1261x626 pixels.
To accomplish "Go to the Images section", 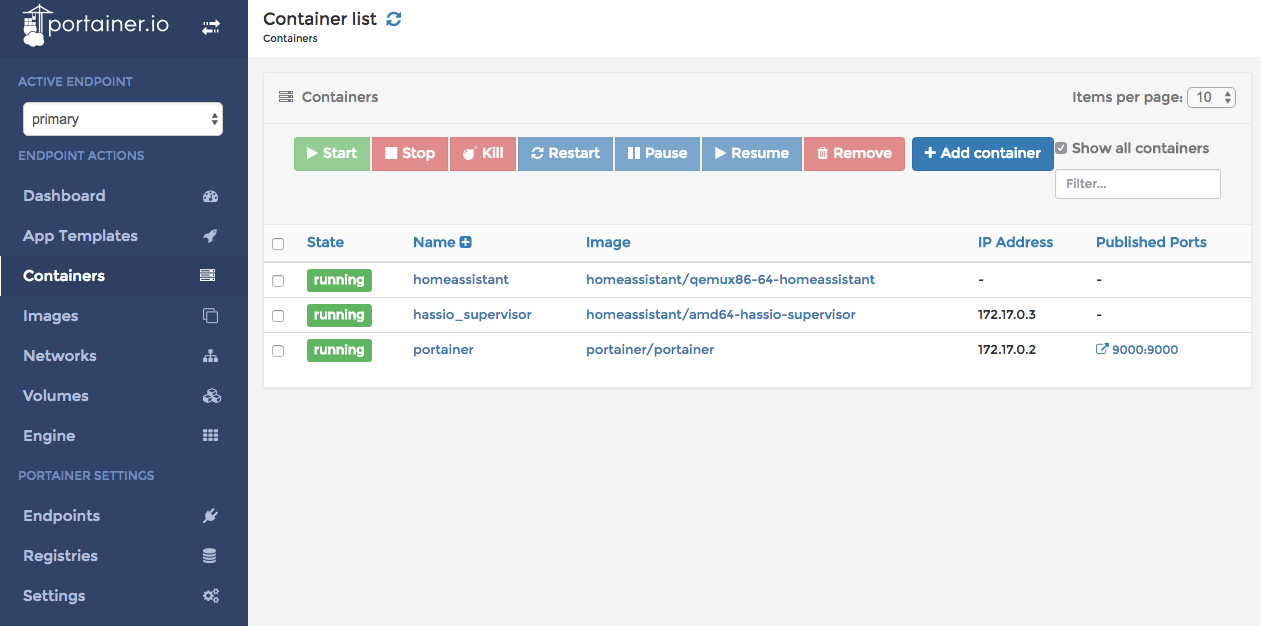I will [50, 316].
